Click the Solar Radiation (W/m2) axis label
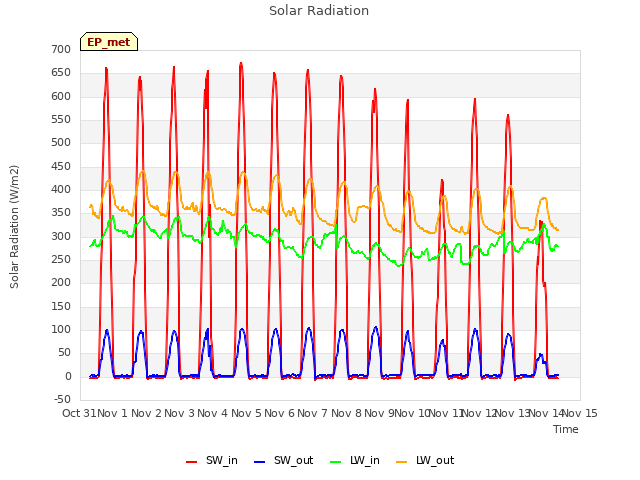Image resolution: width=640 pixels, height=480 pixels. click(x=14, y=227)
